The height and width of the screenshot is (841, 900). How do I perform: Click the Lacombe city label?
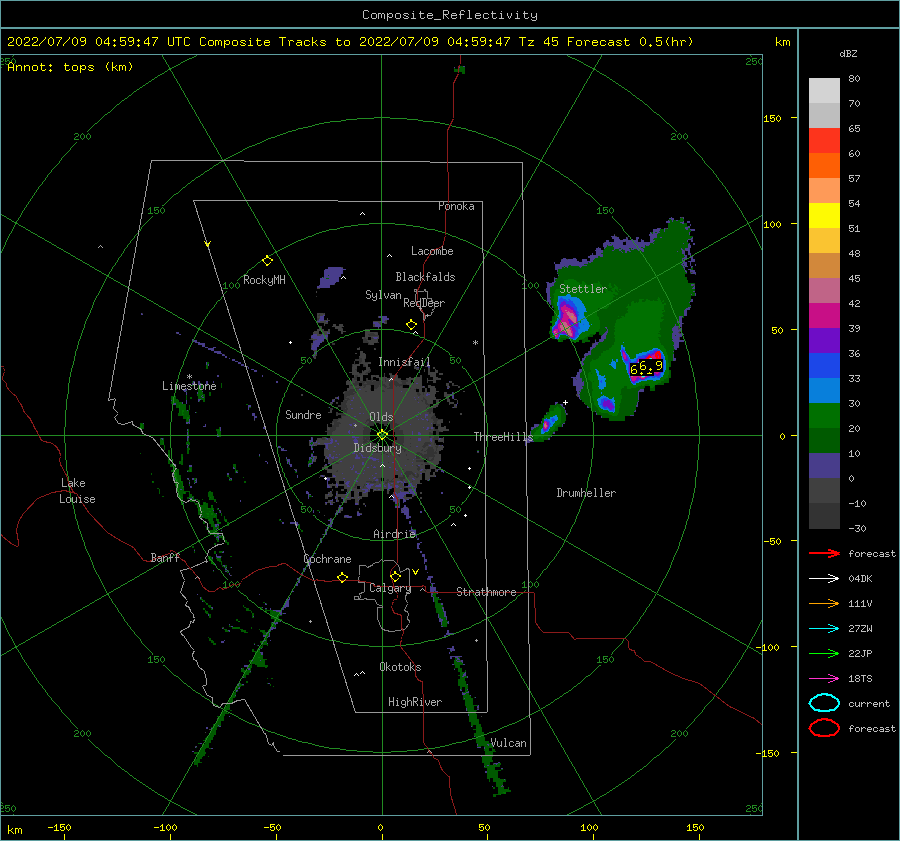(432, 251)
